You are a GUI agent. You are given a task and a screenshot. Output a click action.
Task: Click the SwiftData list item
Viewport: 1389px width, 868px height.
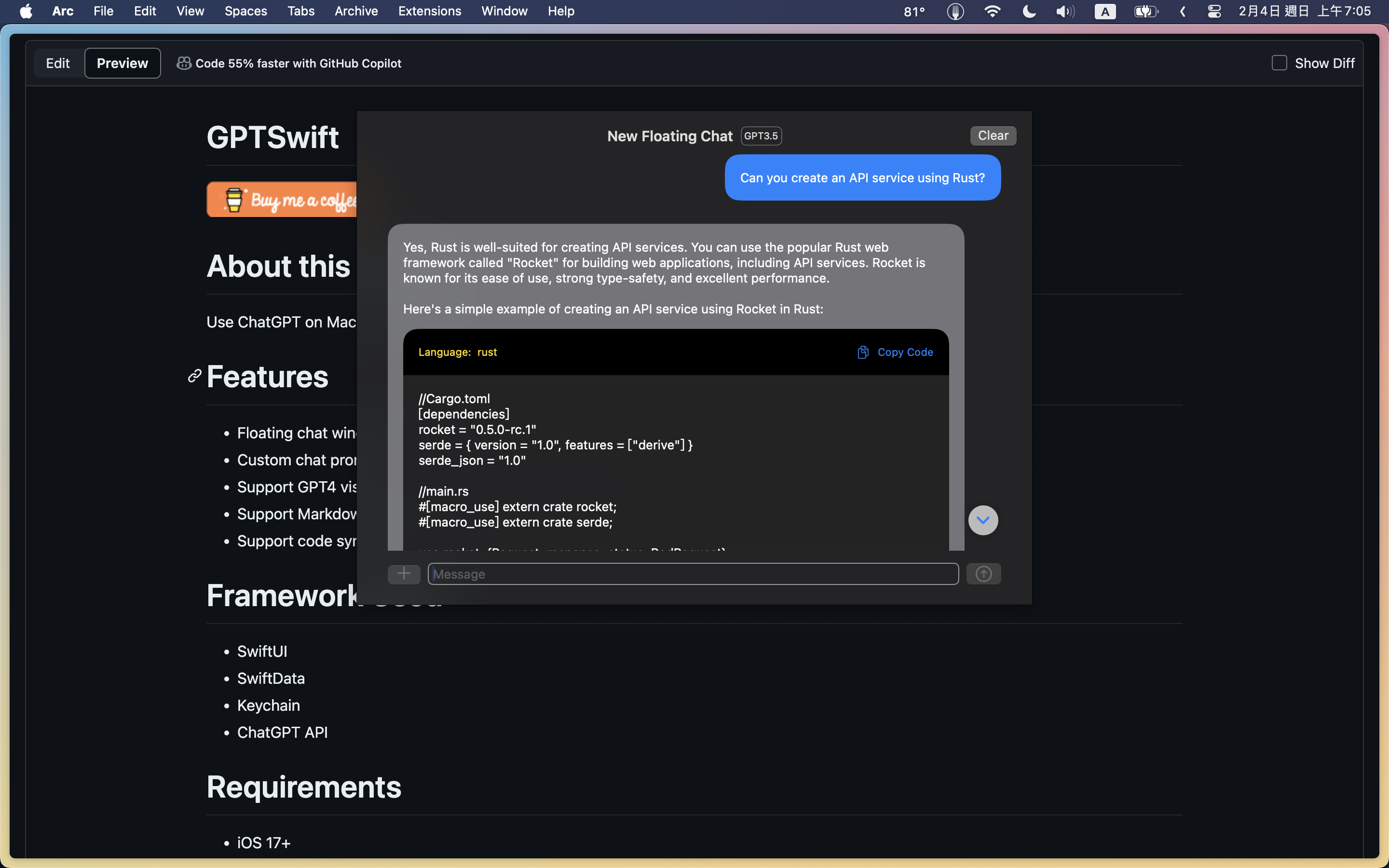click(x=271, y=678)
